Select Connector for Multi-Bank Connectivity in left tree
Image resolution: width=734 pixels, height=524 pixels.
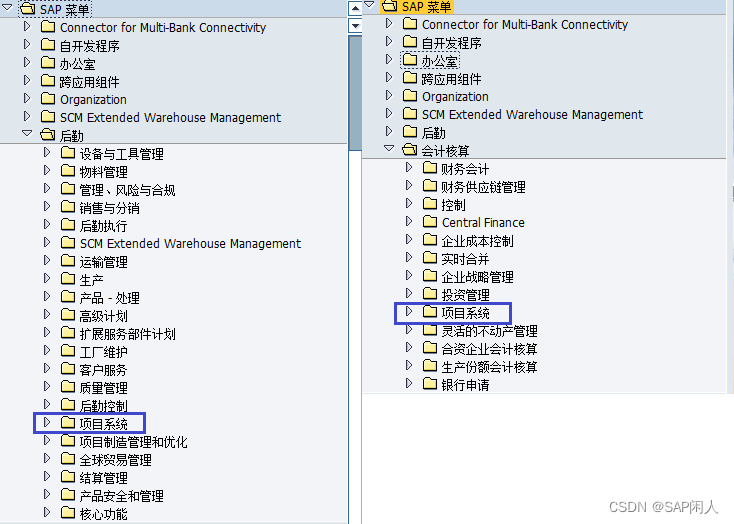point(163,28)
